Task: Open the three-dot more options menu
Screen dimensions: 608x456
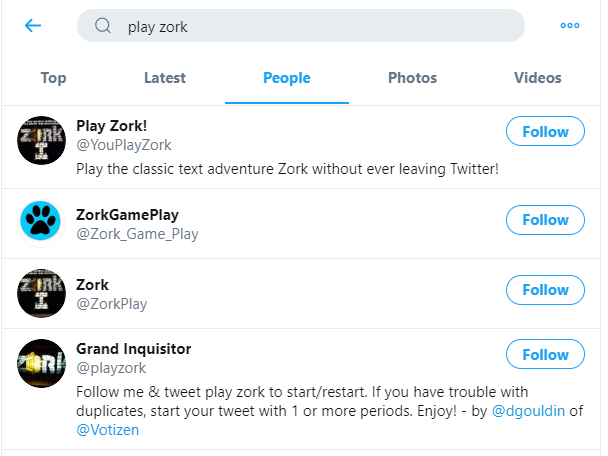Action: (570, 26)
